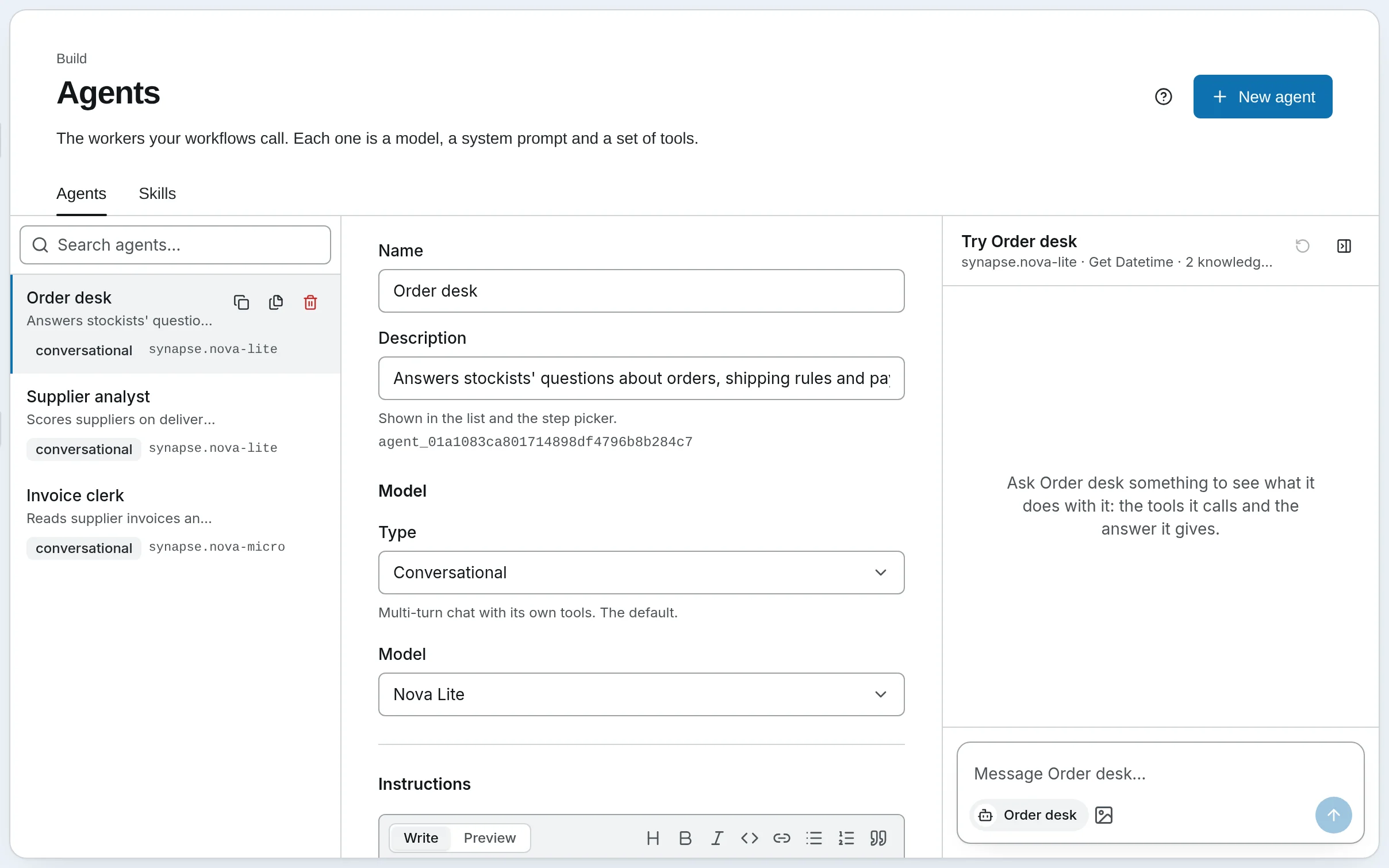The height and width of the screenshot is (868, 1389).
Task: Click the copy icon for Order desk
Action: tap(241, 302)
